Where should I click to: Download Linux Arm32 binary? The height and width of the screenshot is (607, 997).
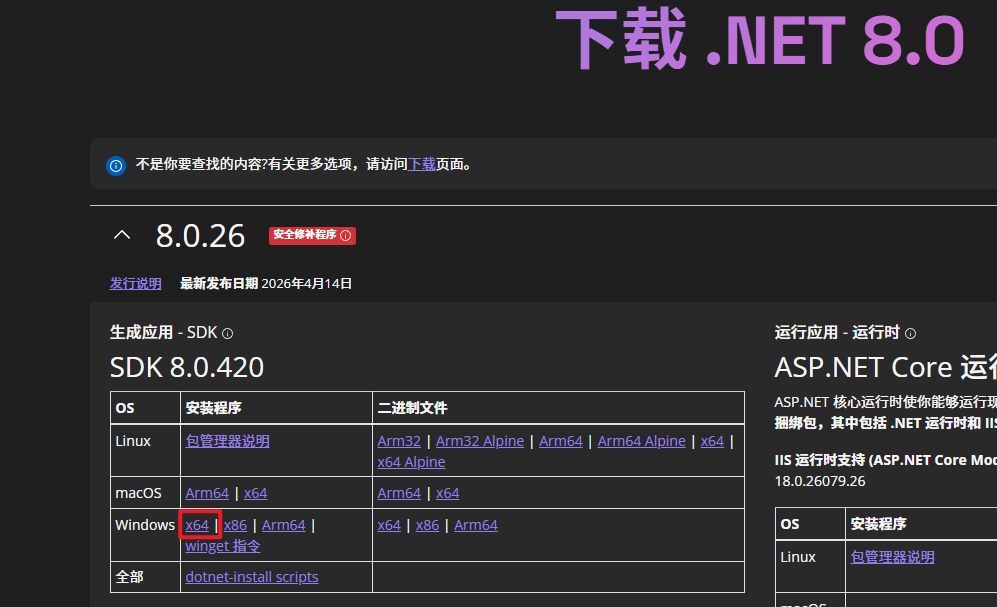tap(399, 441)
